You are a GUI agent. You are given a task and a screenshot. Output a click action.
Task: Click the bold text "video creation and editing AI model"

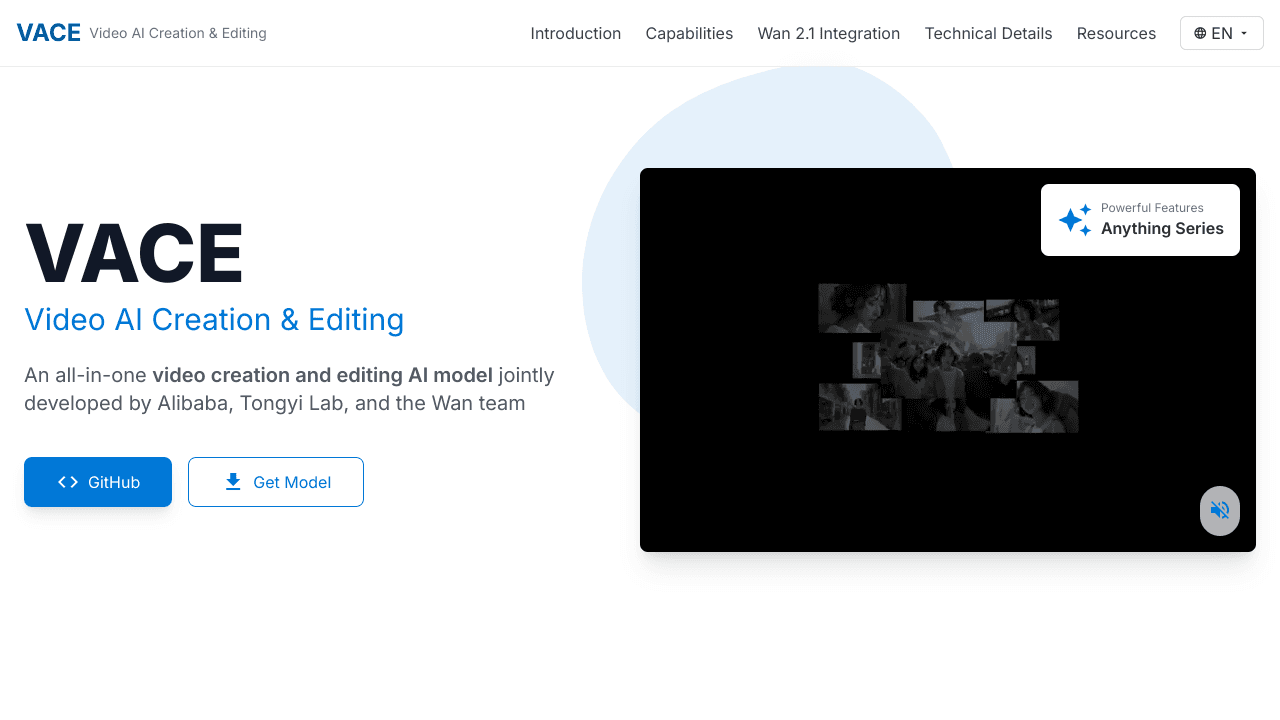(x=322, y=375)
